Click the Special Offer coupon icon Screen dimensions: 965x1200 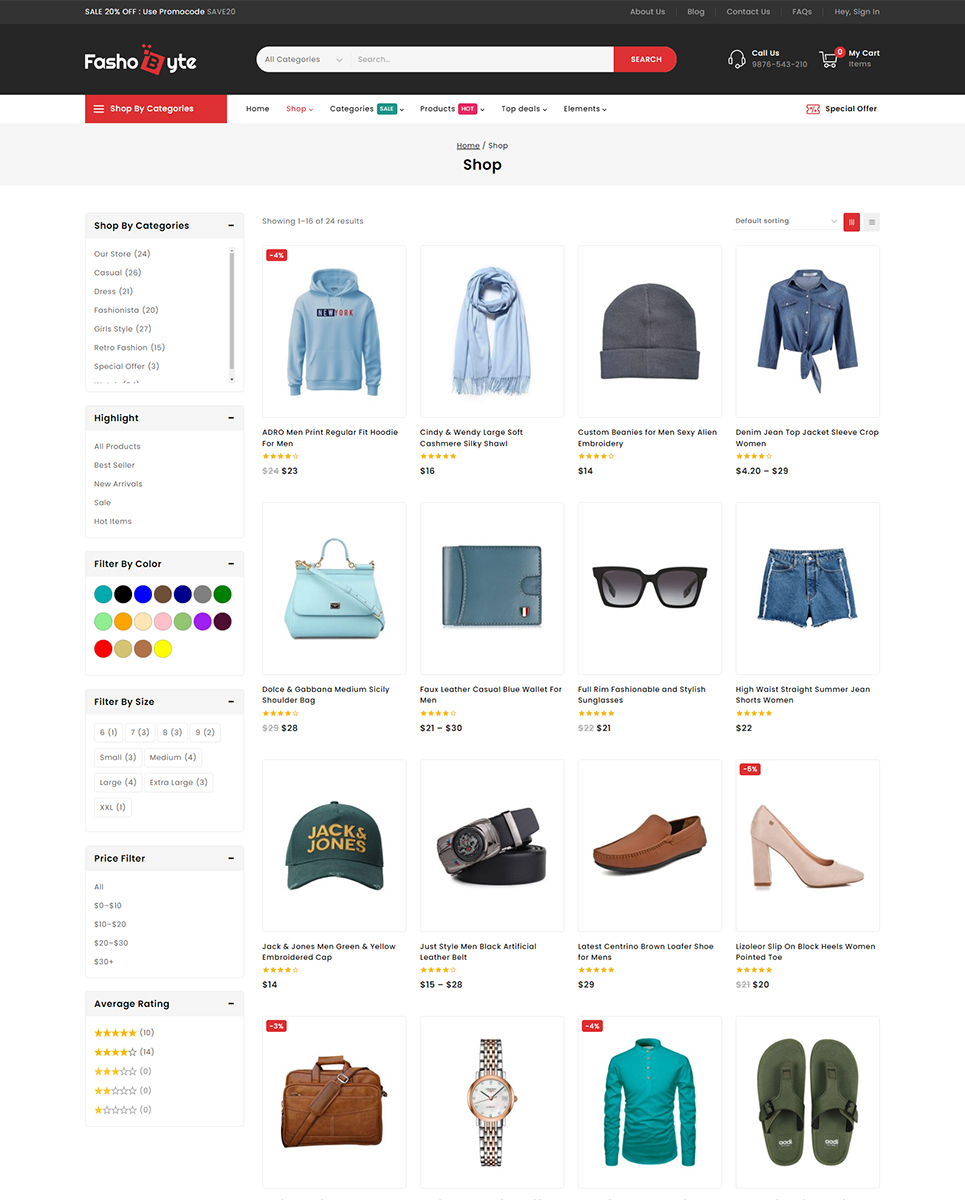(813, 109)
